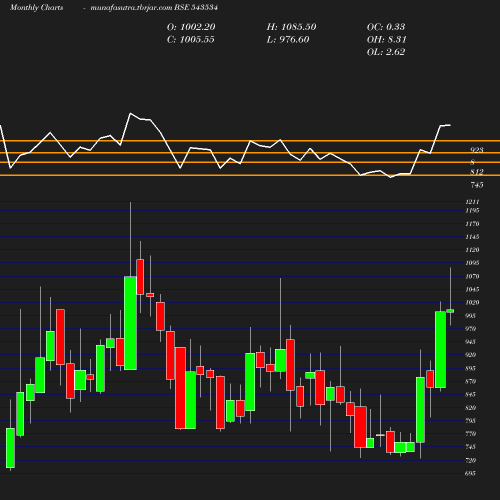Click the 1045 price axis label

[473, 289]
